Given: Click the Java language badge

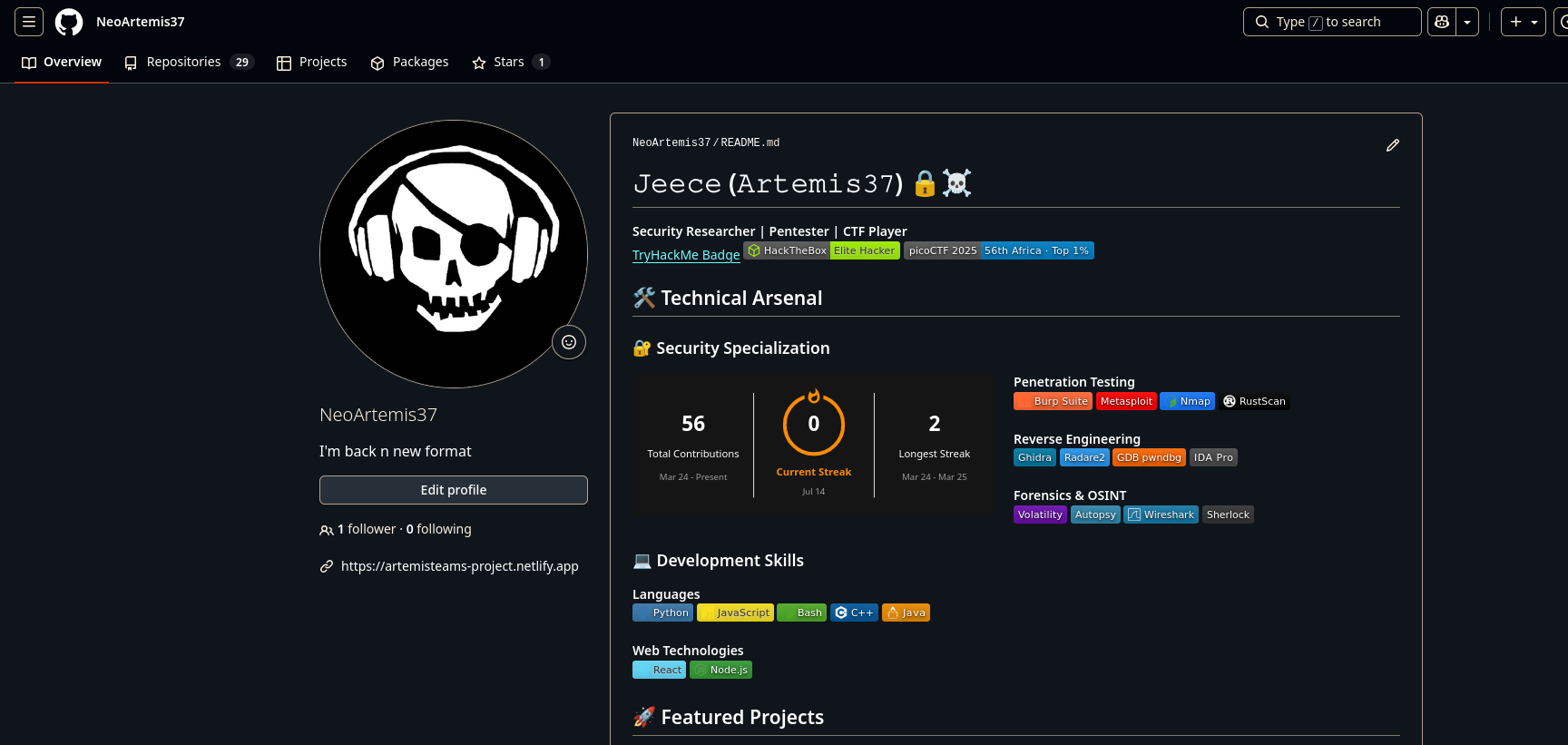Looking at the screenshot, I should point(906,613).
